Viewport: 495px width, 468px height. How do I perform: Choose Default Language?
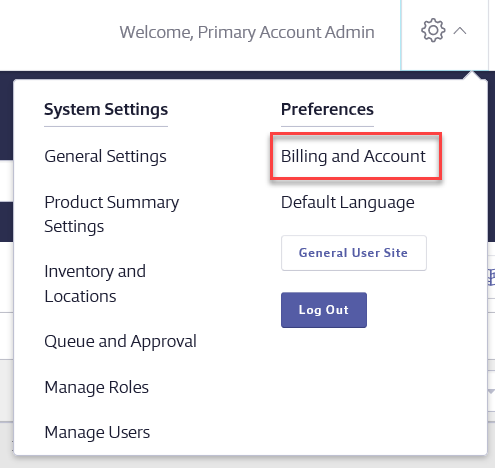[348, 202]
